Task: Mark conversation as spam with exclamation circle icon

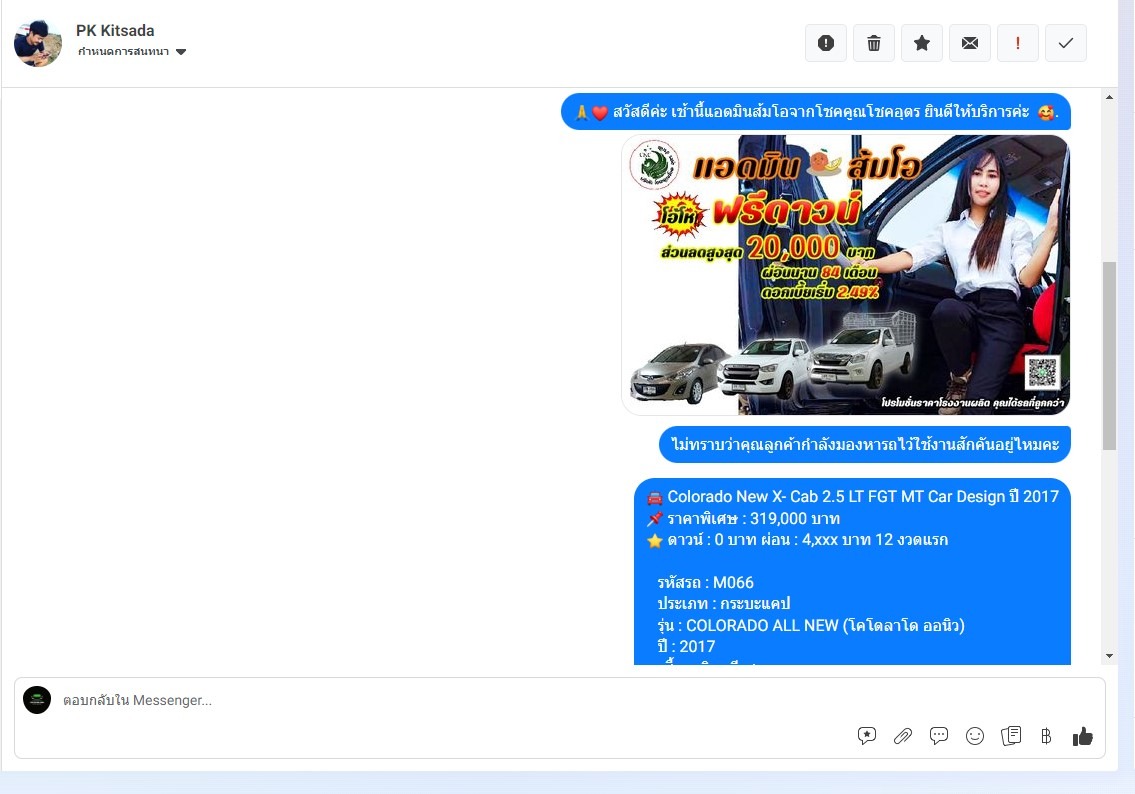Action: click(826, 43)
